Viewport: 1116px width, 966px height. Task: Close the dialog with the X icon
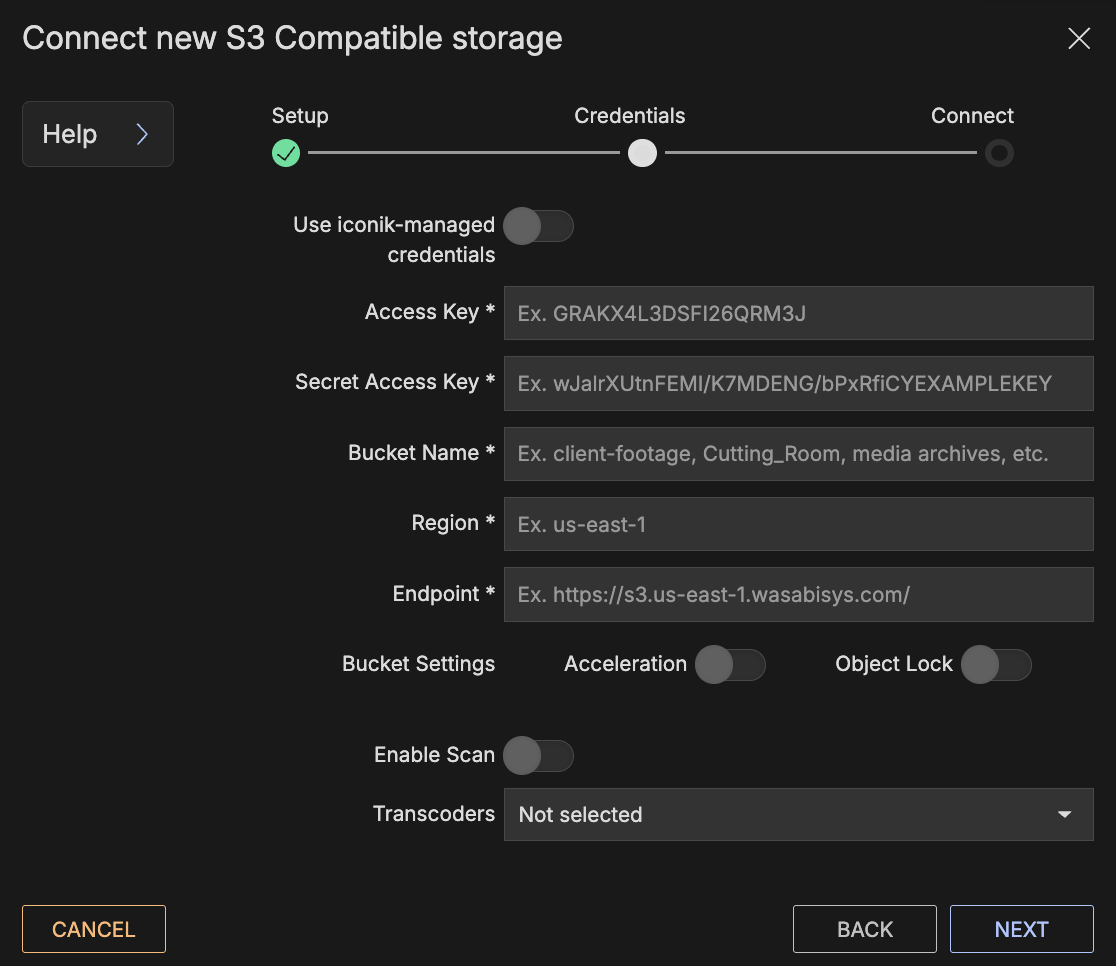(x=1079, y=39)
